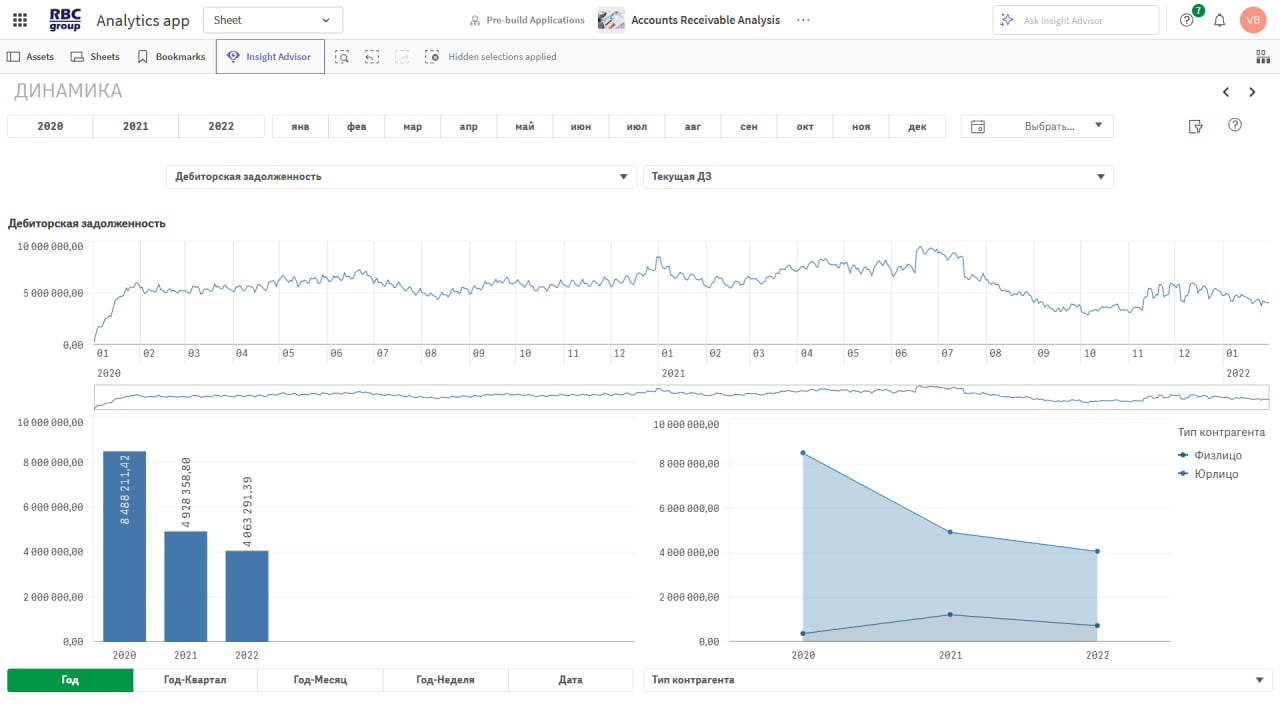Open the selections tool icon
The width and height of the screenshot is (1280, 720).
click(1262, 57)
